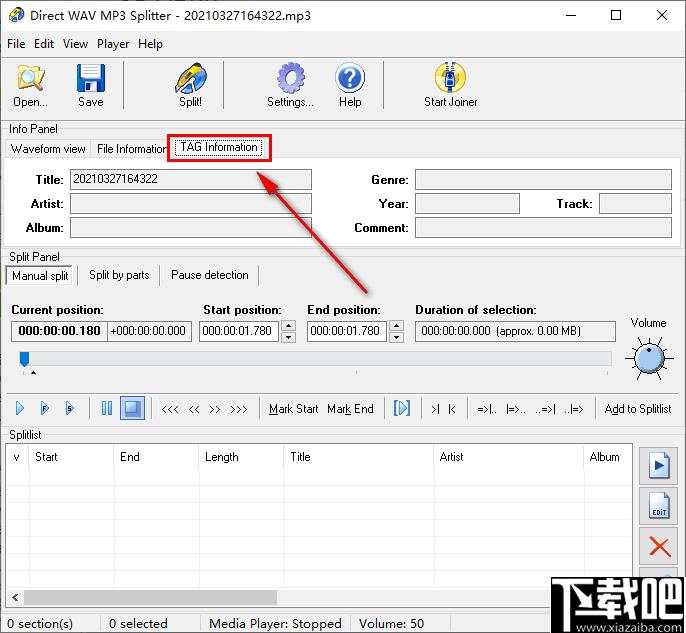Click the Start column header in Splitlist
Image resolution: width=686 pixels, height=633 pixels.
coord(71,457)
